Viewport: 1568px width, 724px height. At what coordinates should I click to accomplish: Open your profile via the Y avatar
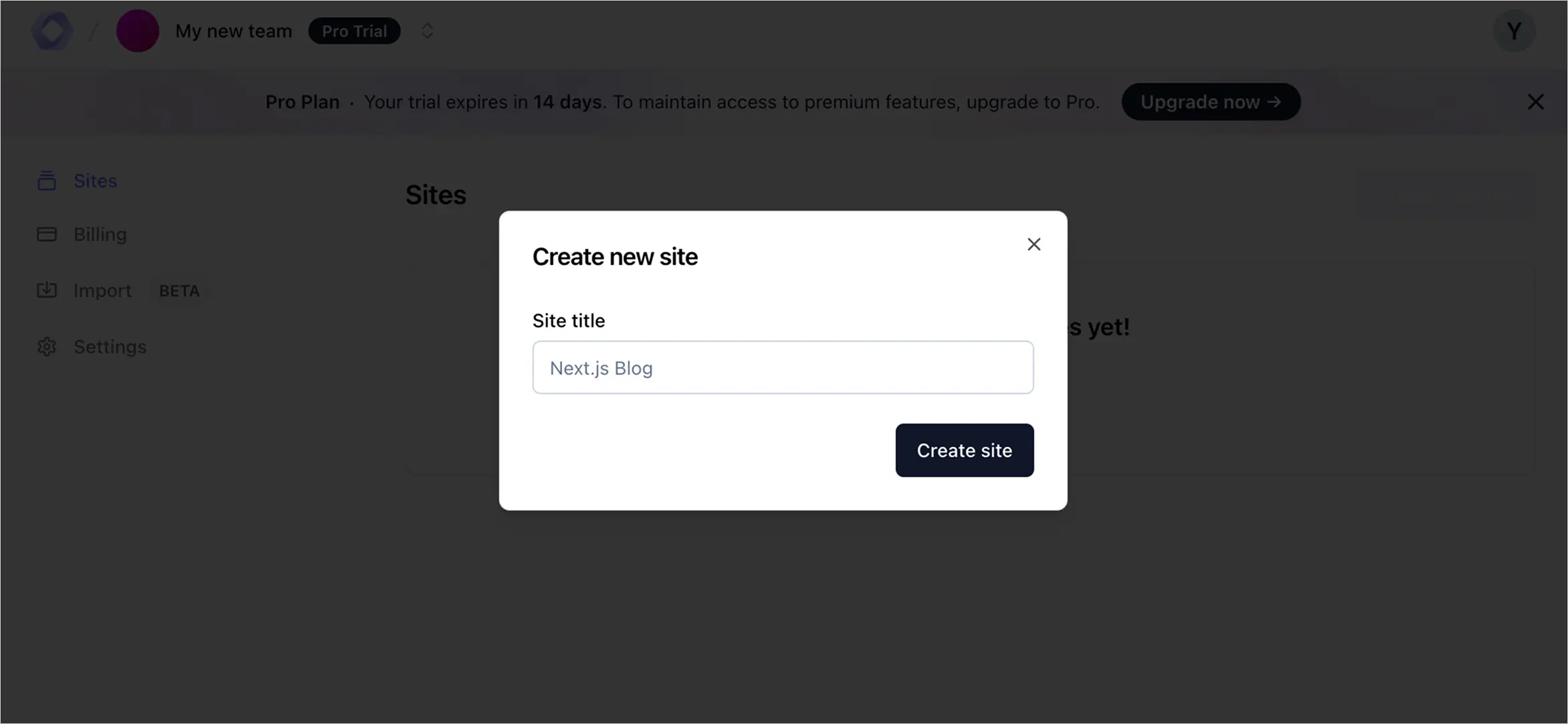[1514, 31]
